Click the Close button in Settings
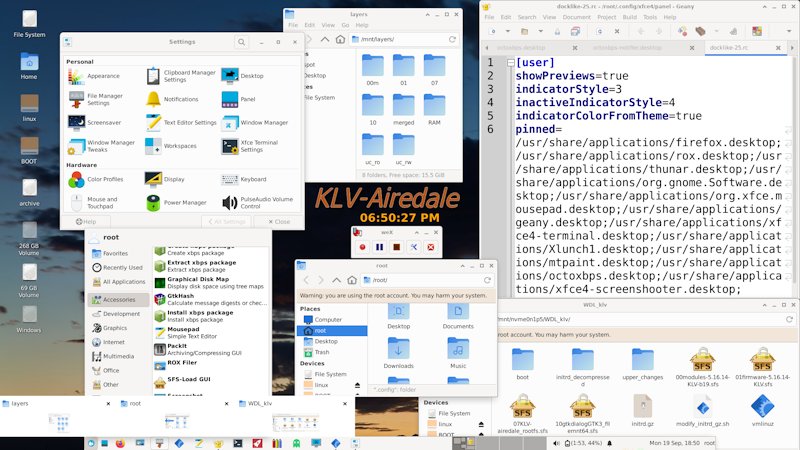 coord(279,221)
